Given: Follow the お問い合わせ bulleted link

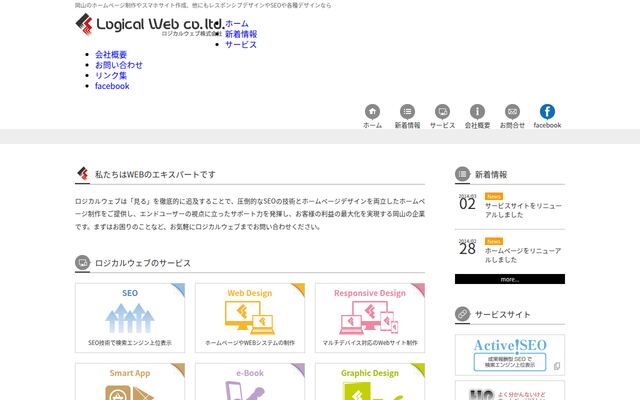Looking at the screenshot, I should point(119,65).
